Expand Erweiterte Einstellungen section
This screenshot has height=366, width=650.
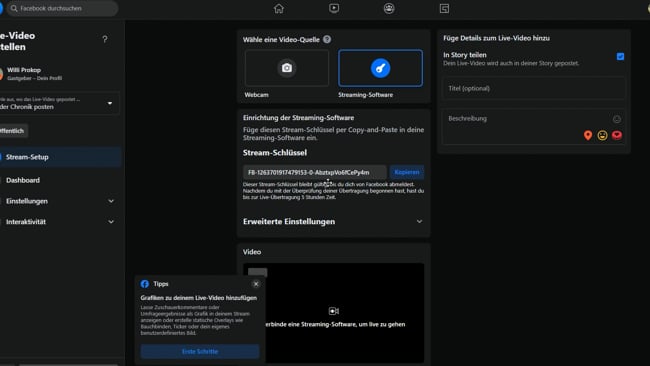pos(334,221)
